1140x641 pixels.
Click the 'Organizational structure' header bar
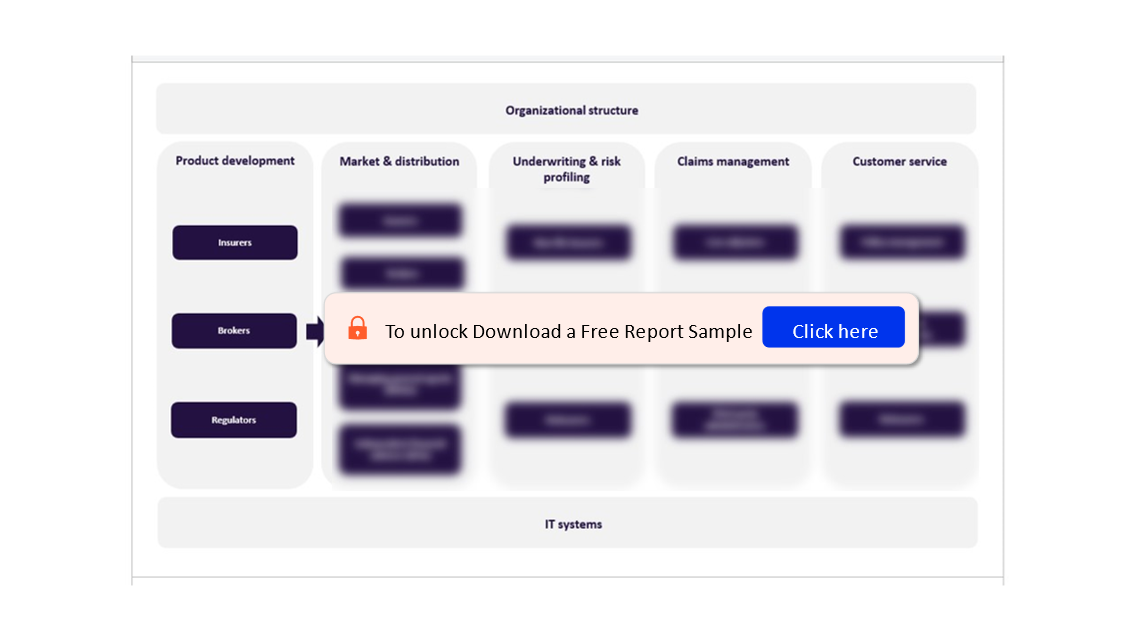(566, 109)
